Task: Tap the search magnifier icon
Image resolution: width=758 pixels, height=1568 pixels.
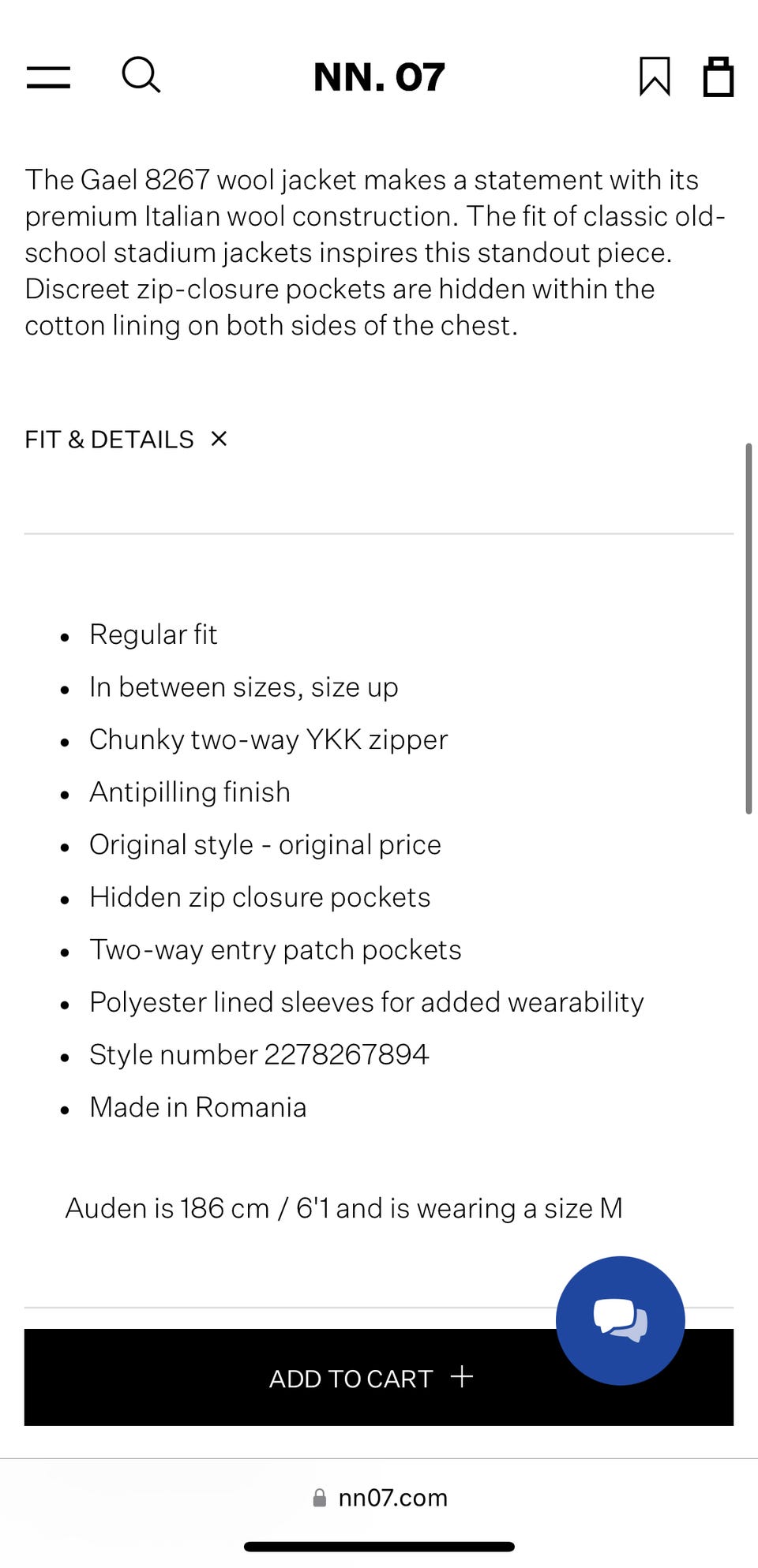Action: pos(141,76)
